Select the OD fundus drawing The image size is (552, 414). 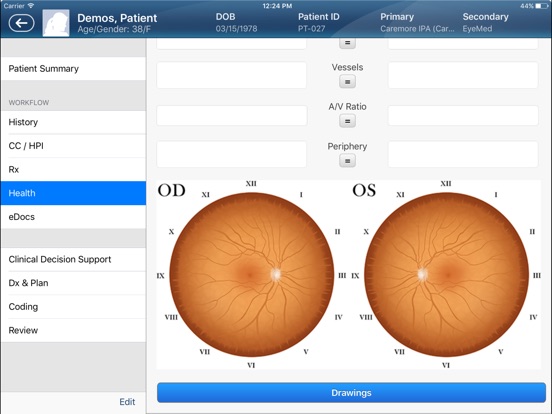251,275
